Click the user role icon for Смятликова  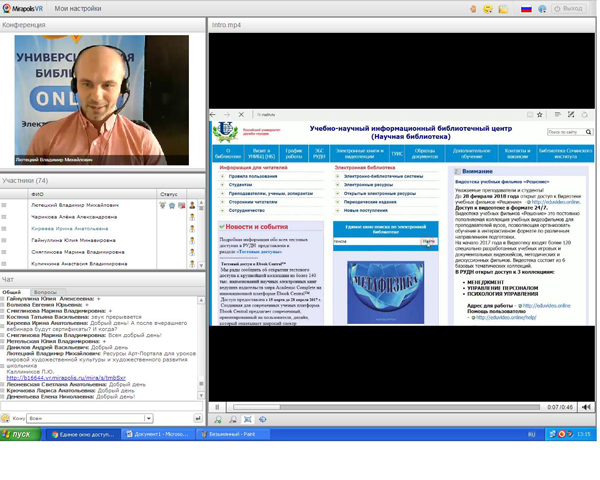point(192,252)
